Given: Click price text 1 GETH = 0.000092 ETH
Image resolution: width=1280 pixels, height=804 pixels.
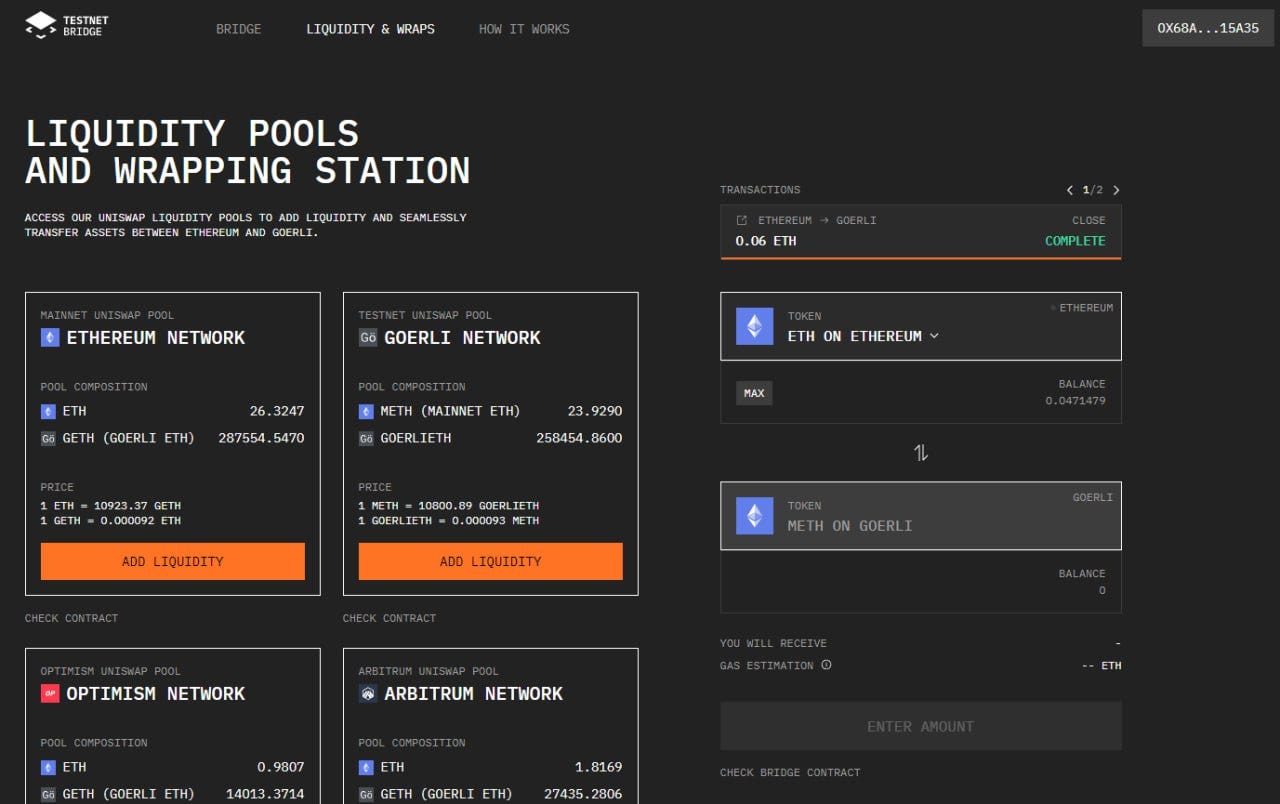Looking at the screenshot, I should 111,521.
